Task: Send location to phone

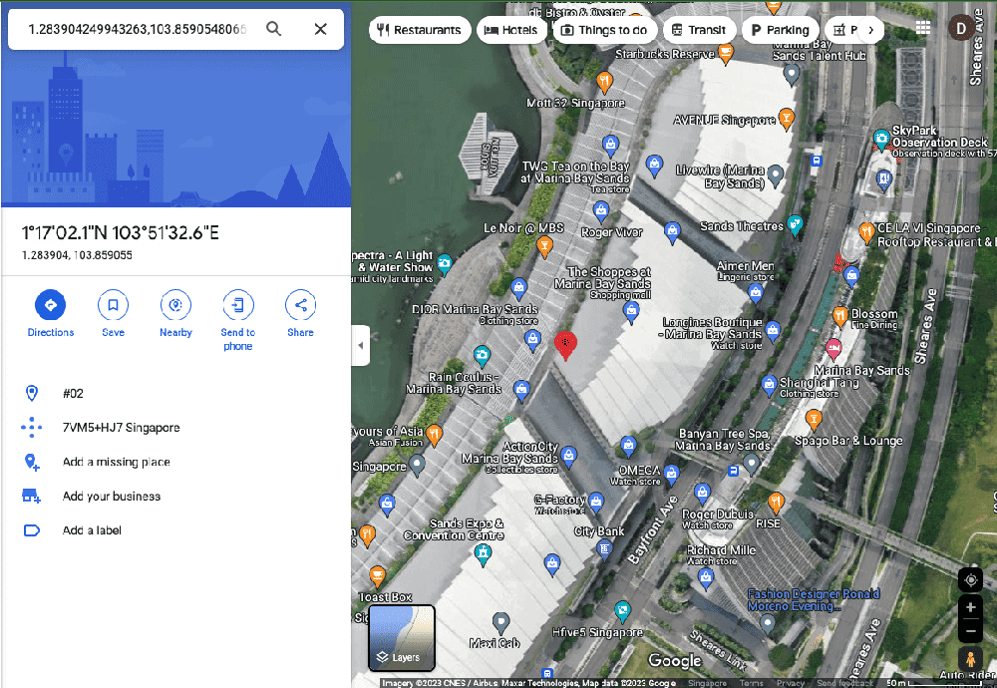Action: 238,305
